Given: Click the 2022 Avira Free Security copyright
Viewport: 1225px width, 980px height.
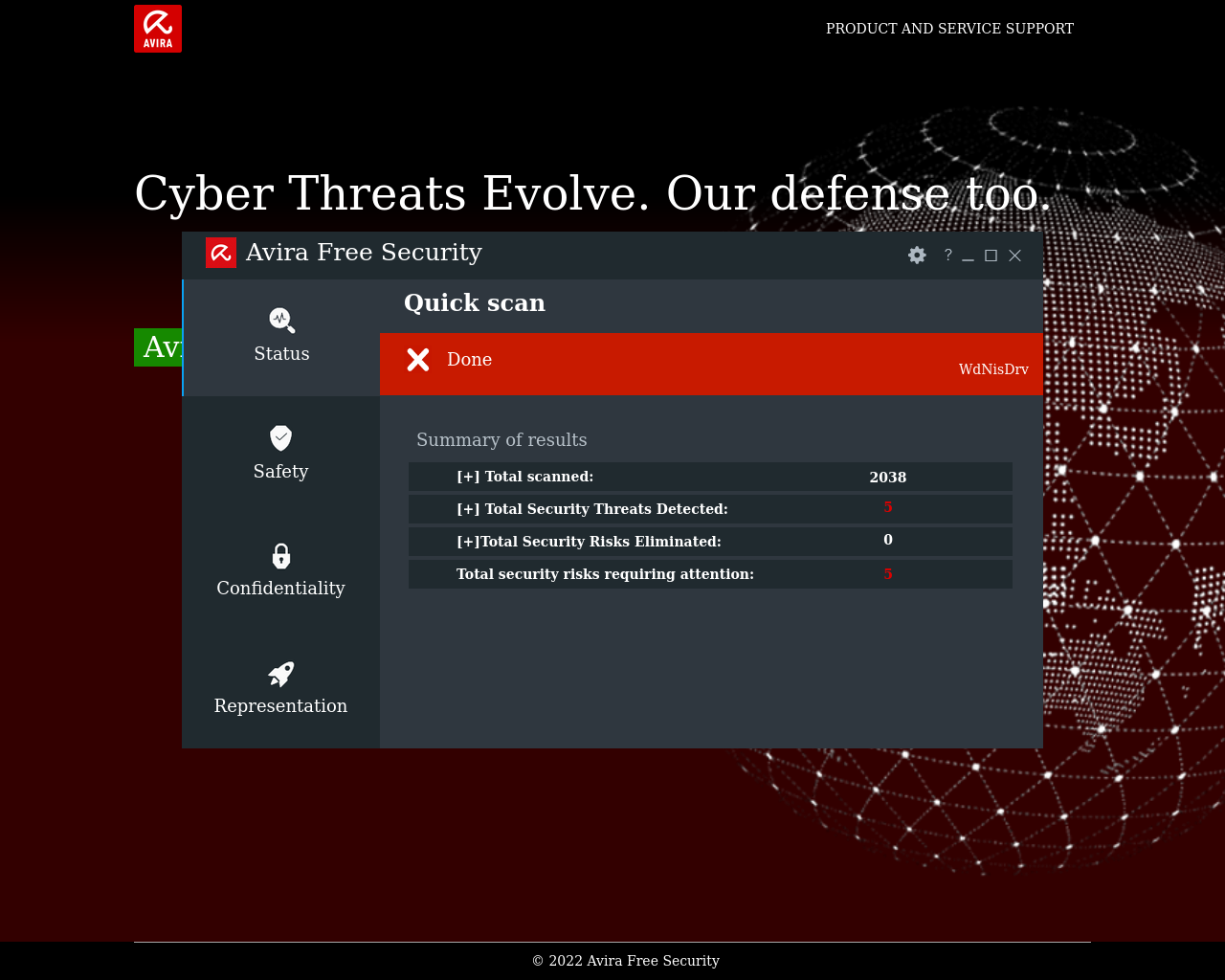Looking at the screenshot, I should pyautogui.click(x=626, y=961).
